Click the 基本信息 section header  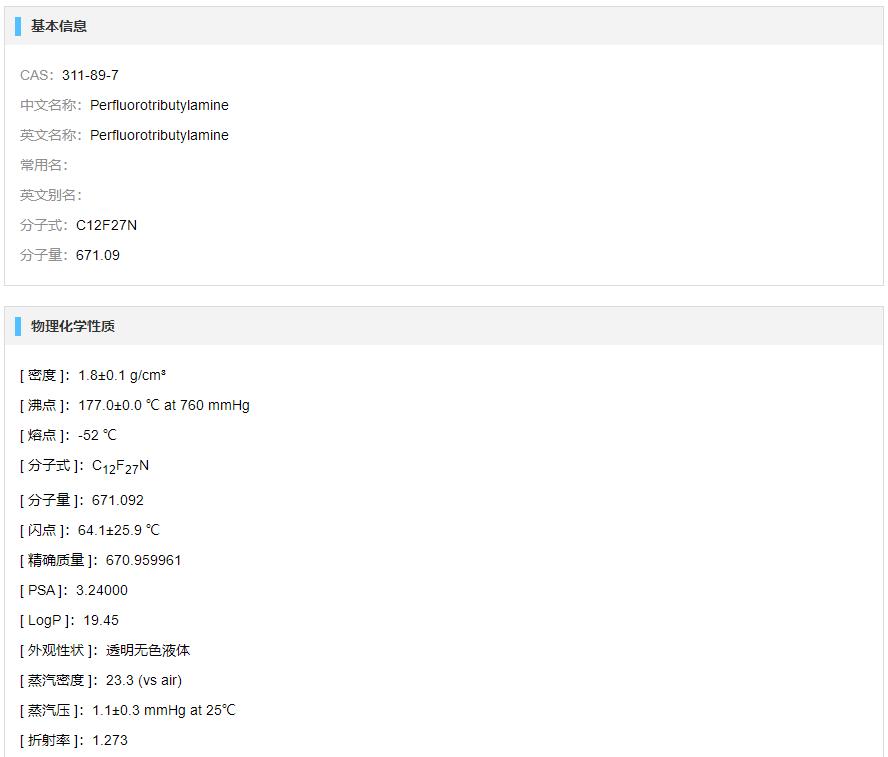pos(58,26)
